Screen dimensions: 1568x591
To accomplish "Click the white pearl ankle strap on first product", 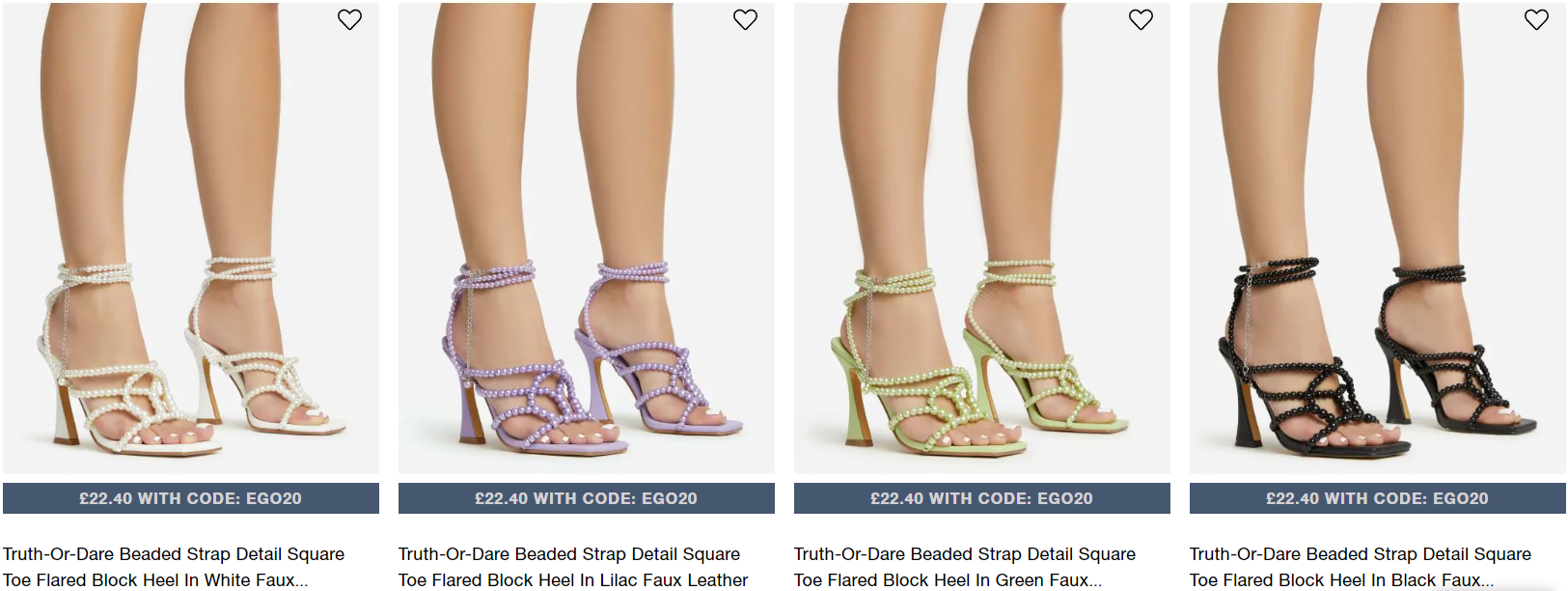I will coord(95,274).
